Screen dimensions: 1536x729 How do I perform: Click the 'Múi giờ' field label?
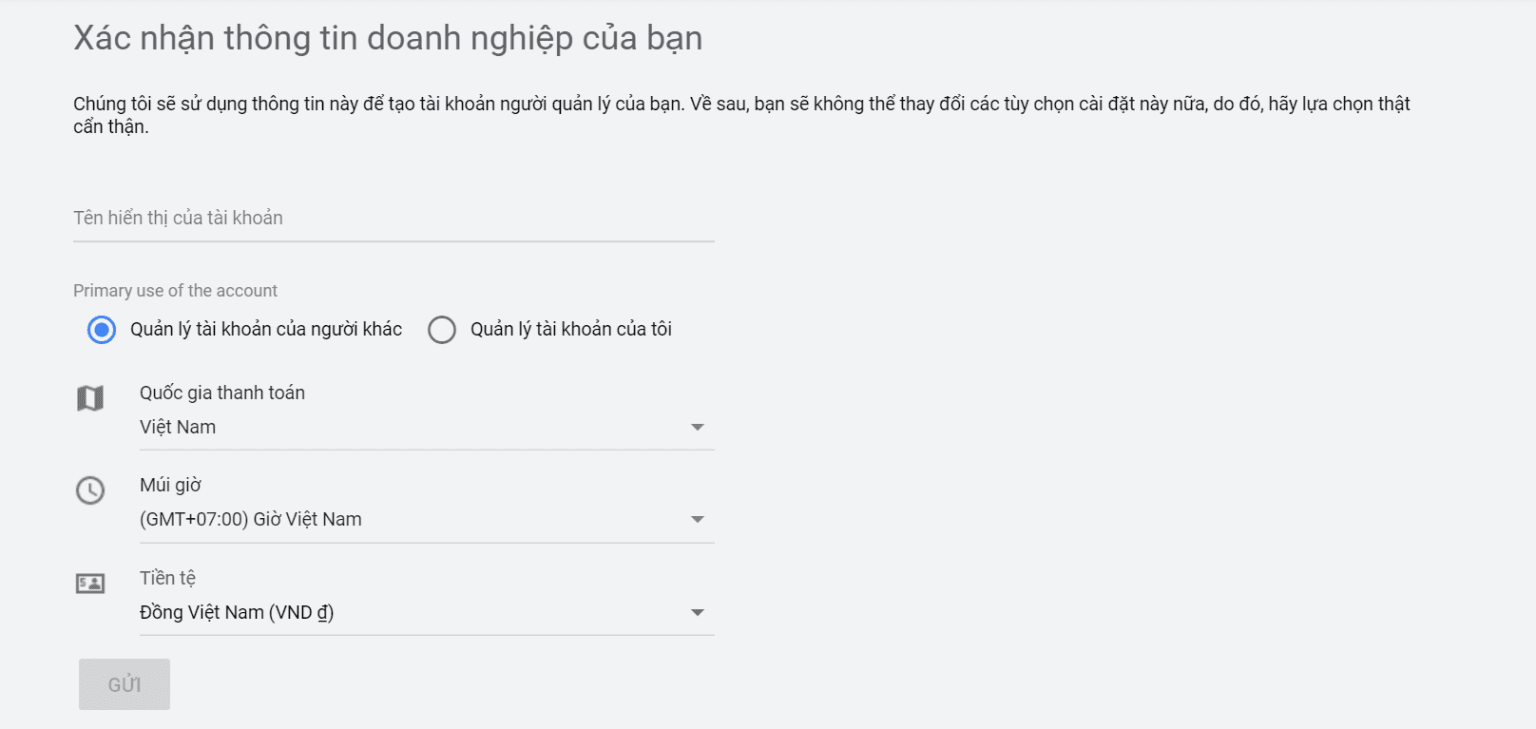(170, 486)
